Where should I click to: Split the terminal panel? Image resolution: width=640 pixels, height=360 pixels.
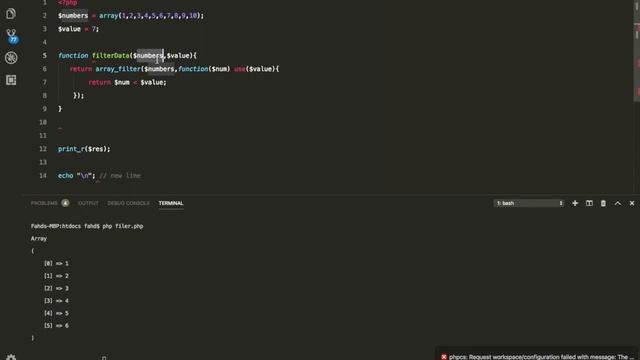(x=589, y=203)
